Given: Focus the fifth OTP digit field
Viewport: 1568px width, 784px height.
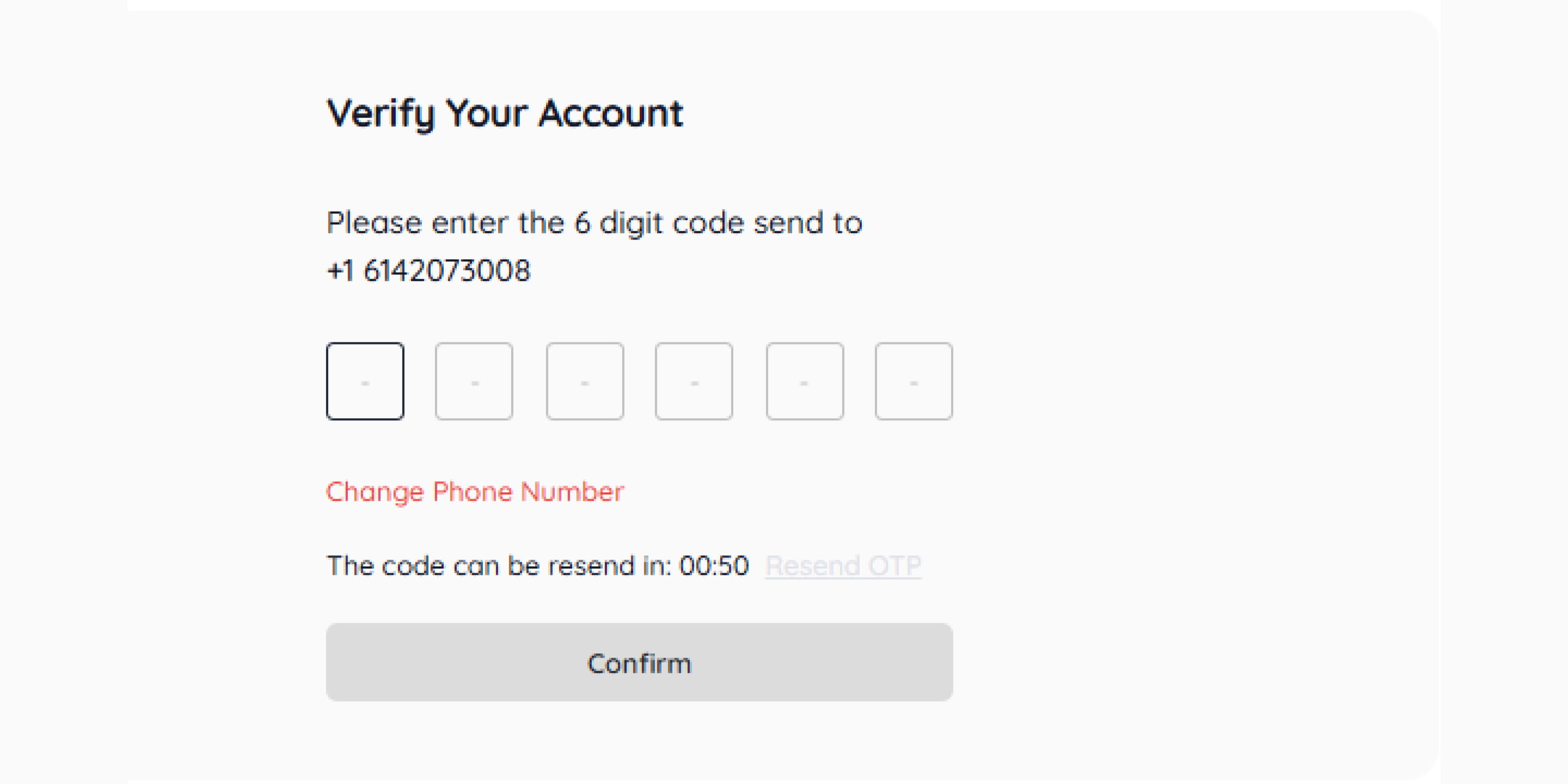Looking at the screenshot, I should click(x=804, y=381).
